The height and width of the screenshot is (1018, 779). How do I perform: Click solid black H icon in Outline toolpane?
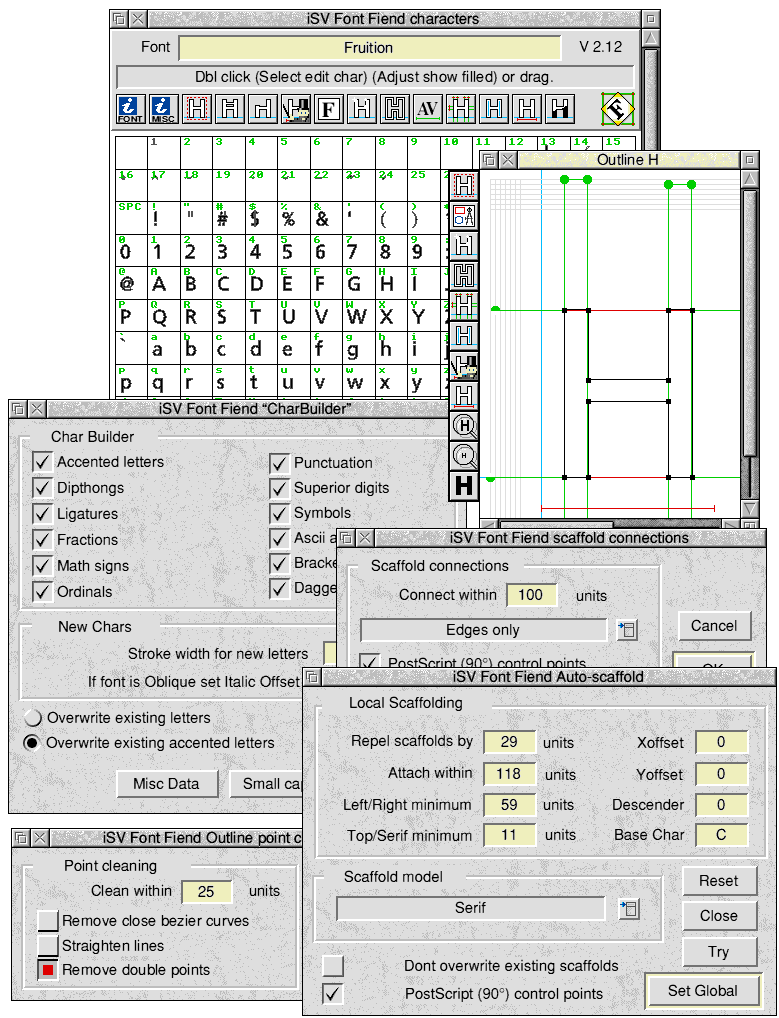[464, 486]
